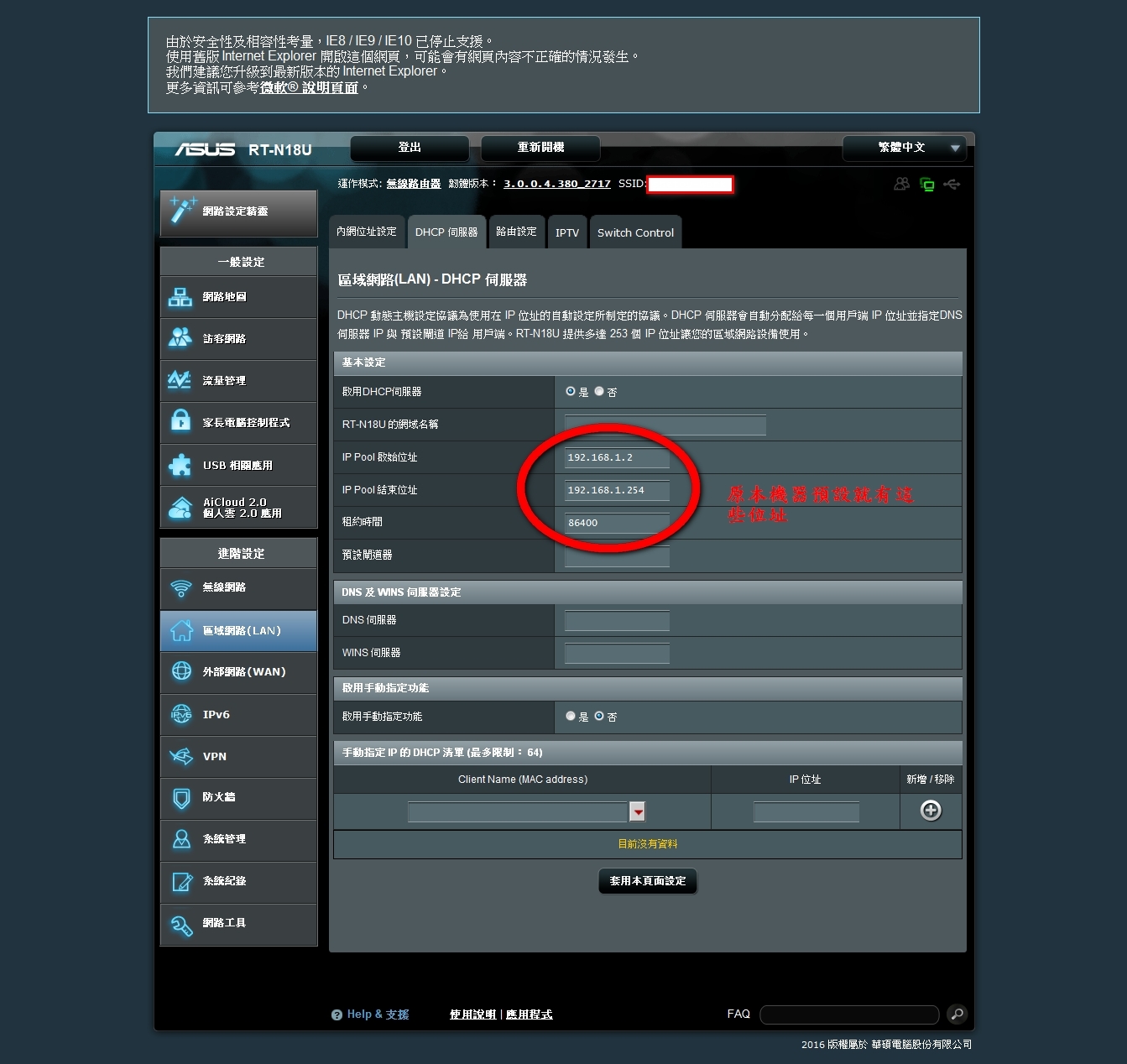Click the FAQ search input field
This screenshot has height=1064, width=1127.
(x=849, y=1014)
